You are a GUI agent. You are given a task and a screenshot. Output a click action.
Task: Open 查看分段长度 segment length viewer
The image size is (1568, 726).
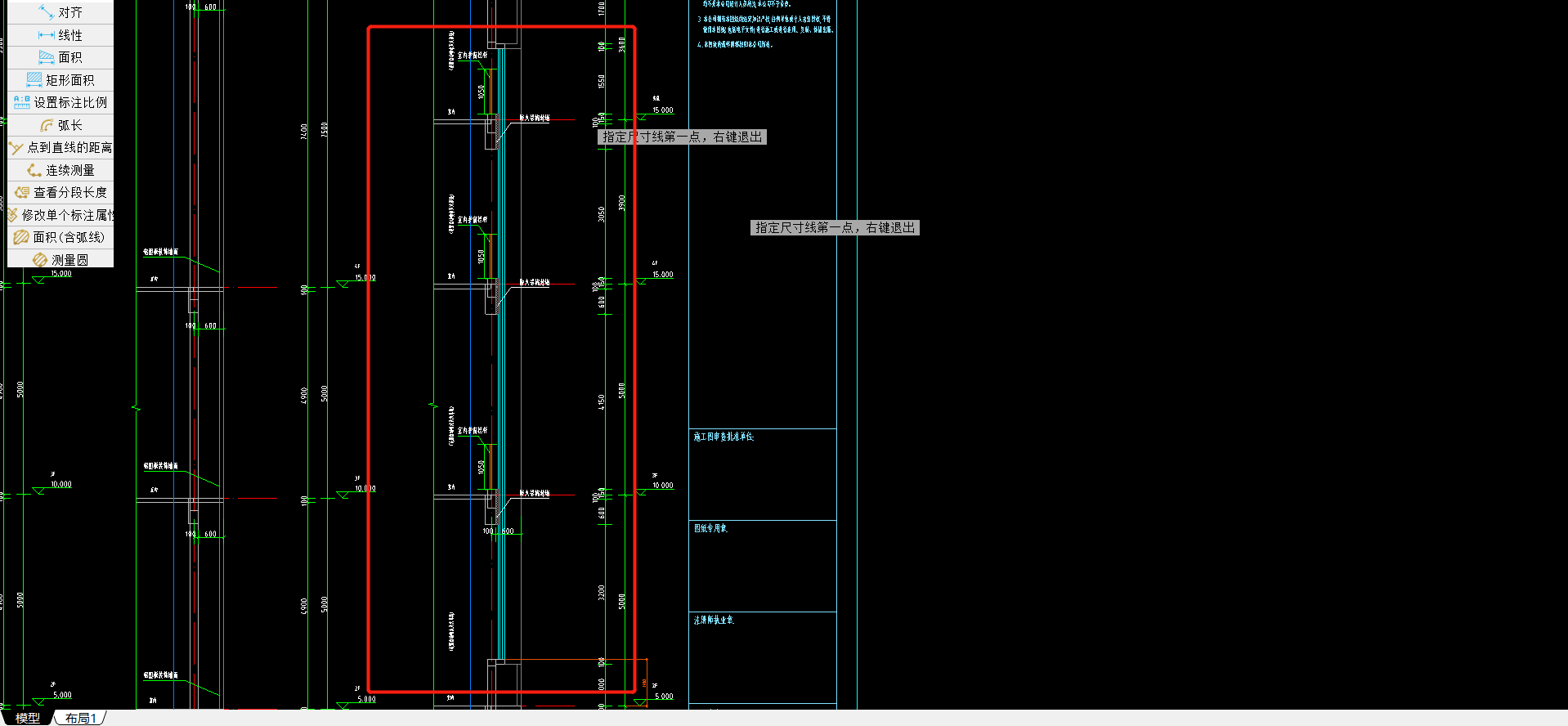[60, 192]
